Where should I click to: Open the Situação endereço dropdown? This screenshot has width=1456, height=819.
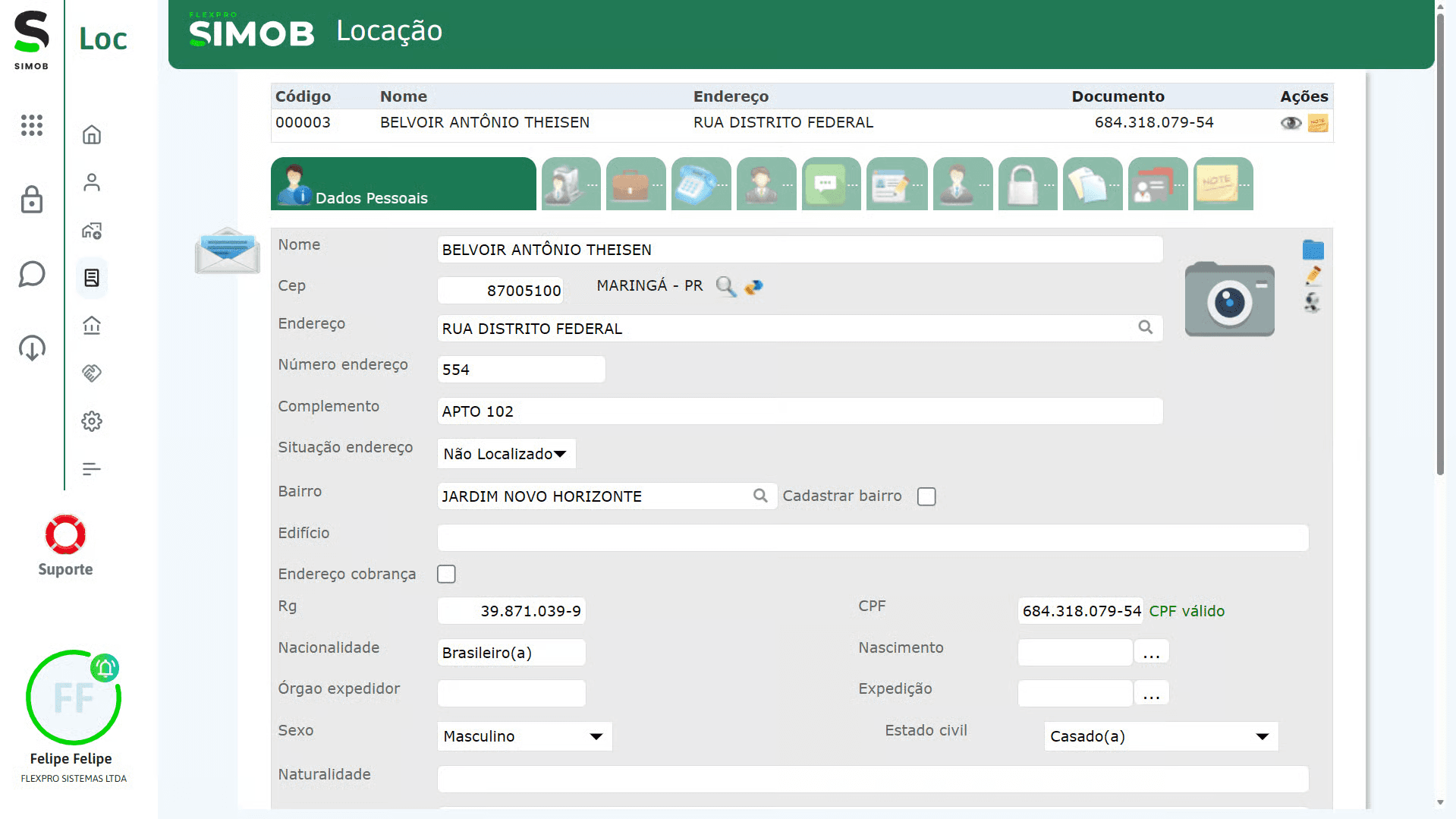[506, 454]
